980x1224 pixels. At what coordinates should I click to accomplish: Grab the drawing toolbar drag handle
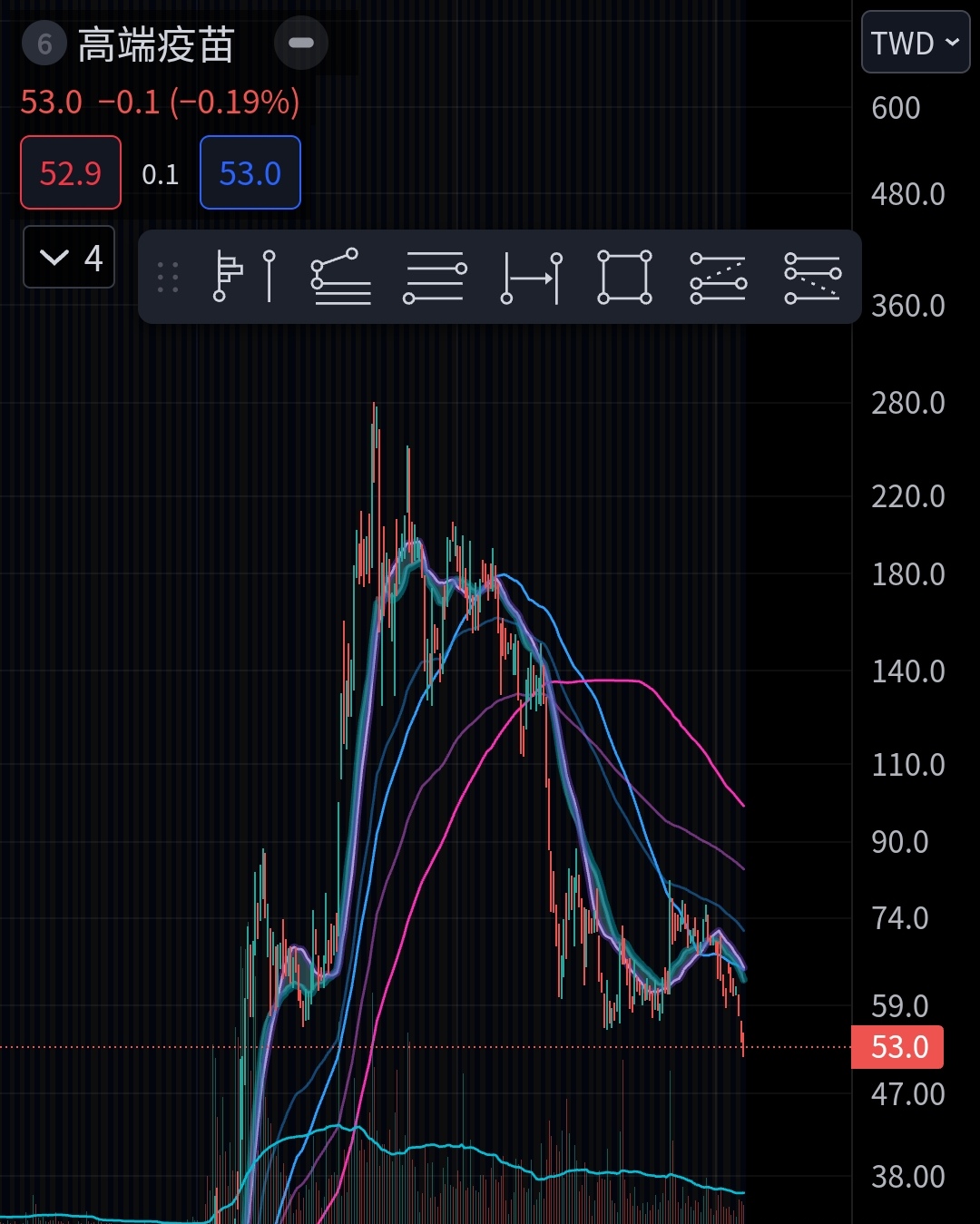pos(168,278)
